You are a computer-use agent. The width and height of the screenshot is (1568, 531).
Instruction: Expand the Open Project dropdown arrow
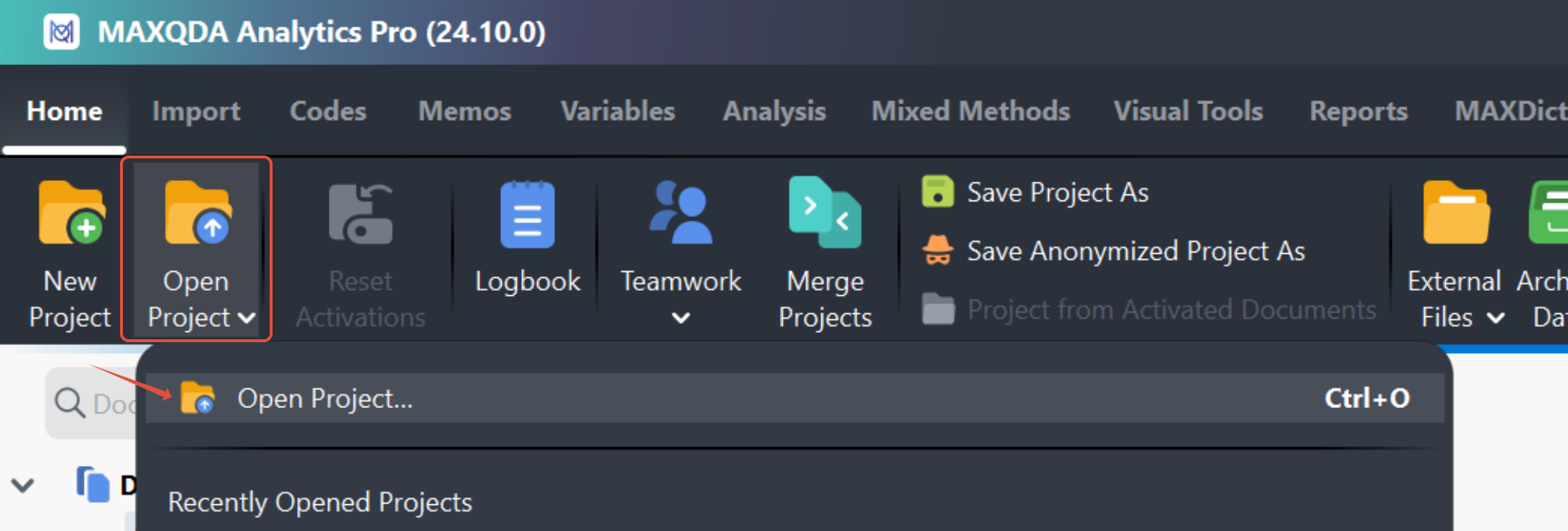tap(247, 318)
